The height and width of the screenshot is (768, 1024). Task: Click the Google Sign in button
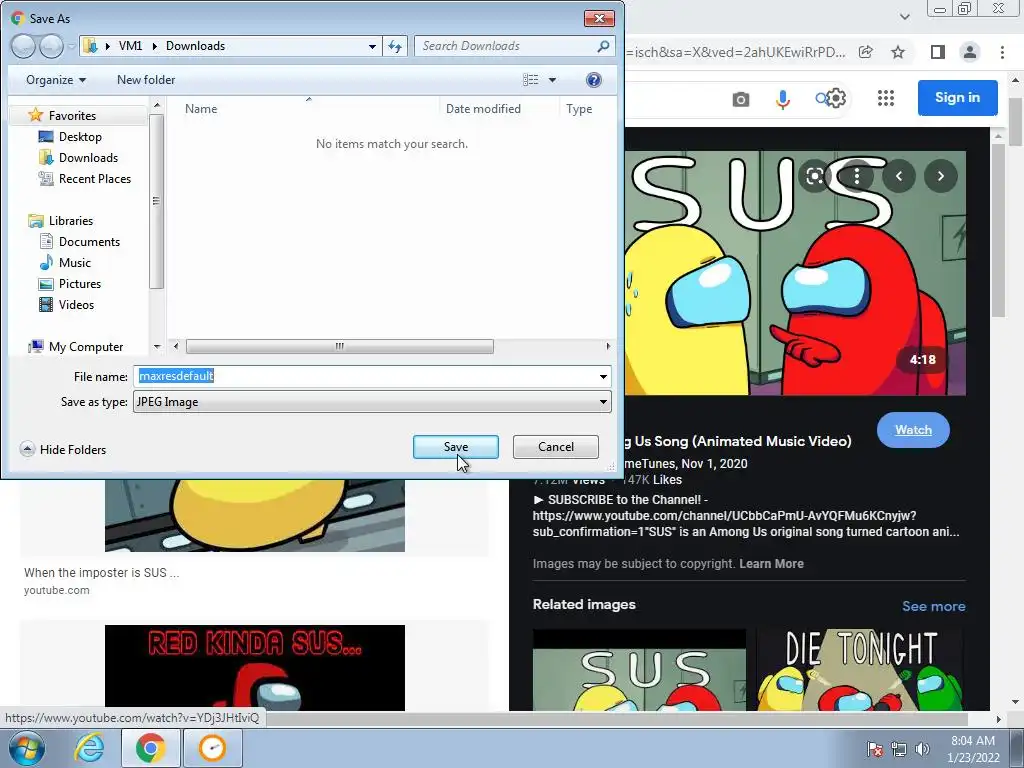[x=957, y=97]
